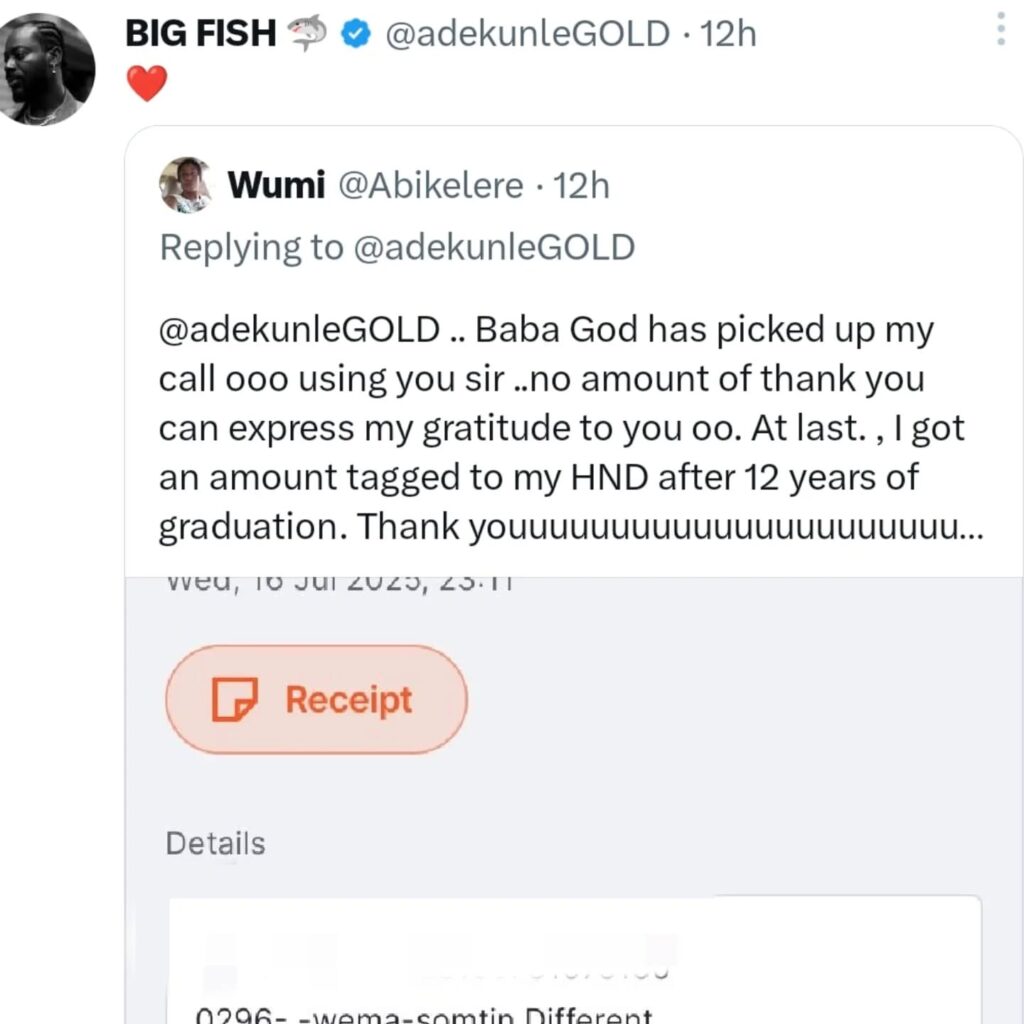Open Wumi's small profile avatar
The height and width of the screenshot is (1024, 1024).
(x=186, y=186)
